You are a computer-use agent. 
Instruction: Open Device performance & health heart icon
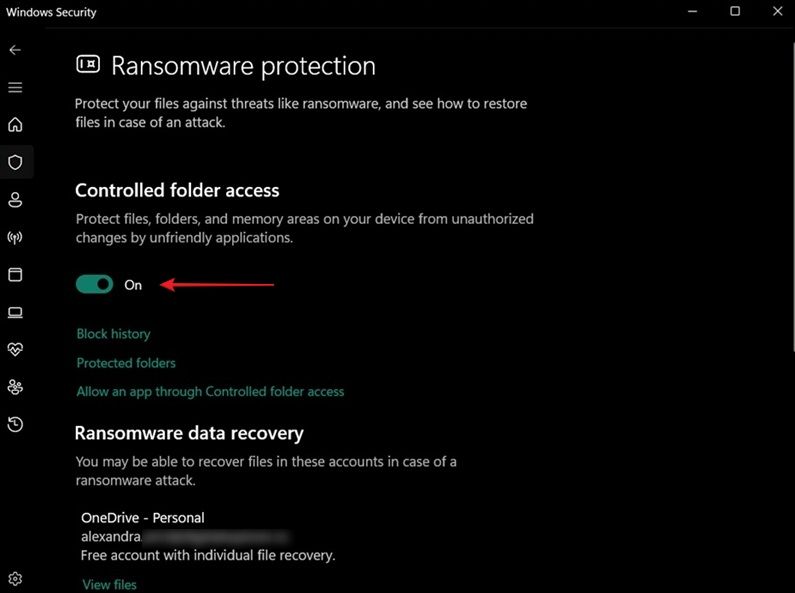15,349
